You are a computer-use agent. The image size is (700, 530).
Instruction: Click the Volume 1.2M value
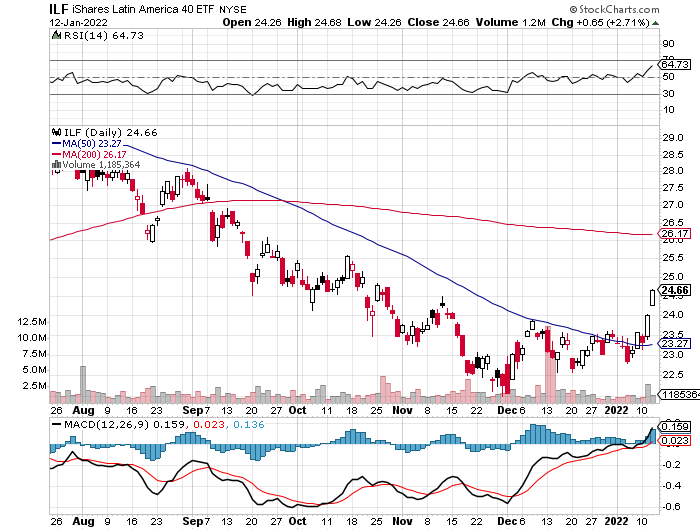point(510,22)
